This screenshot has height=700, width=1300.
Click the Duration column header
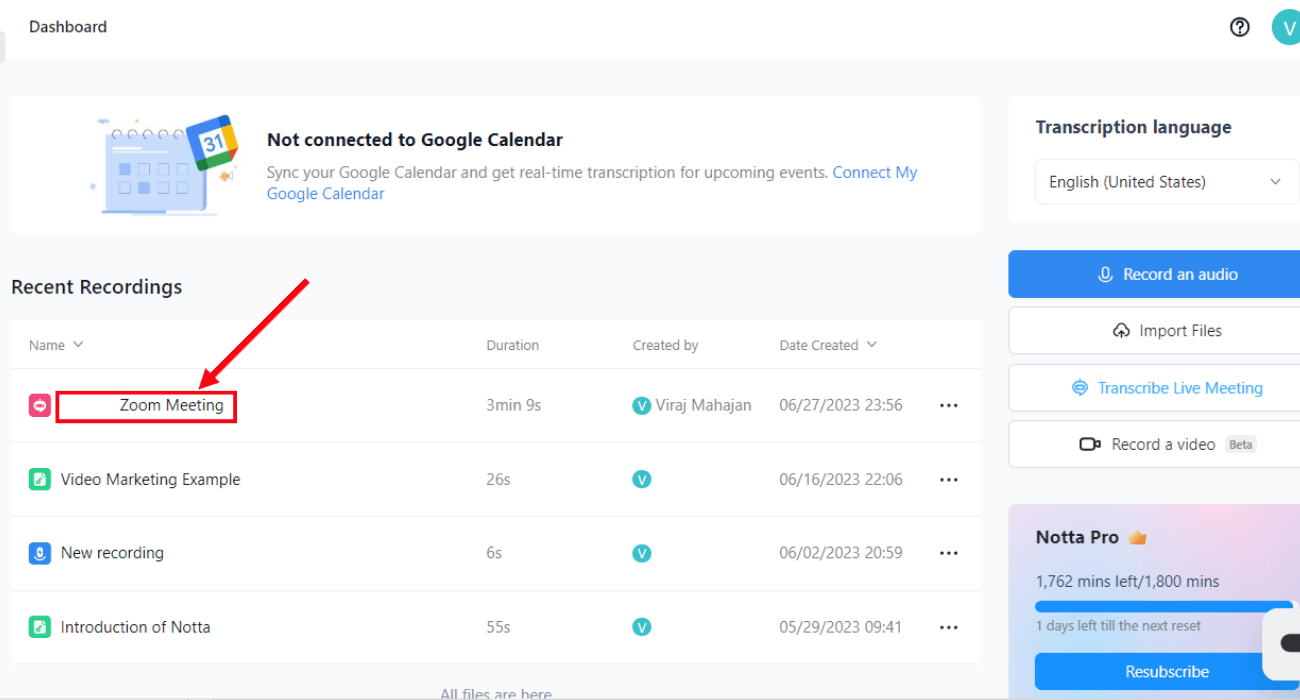512,345
